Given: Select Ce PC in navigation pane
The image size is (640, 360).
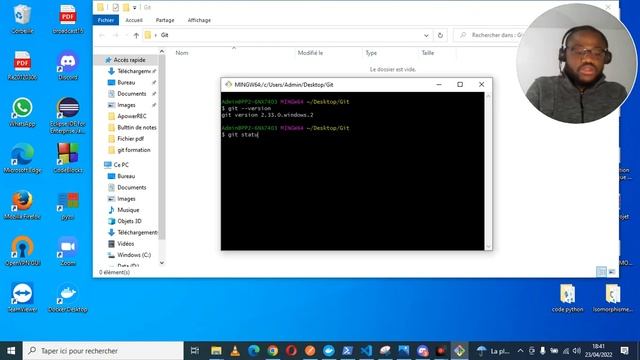Looking at the screenshot, I should 121,165.
